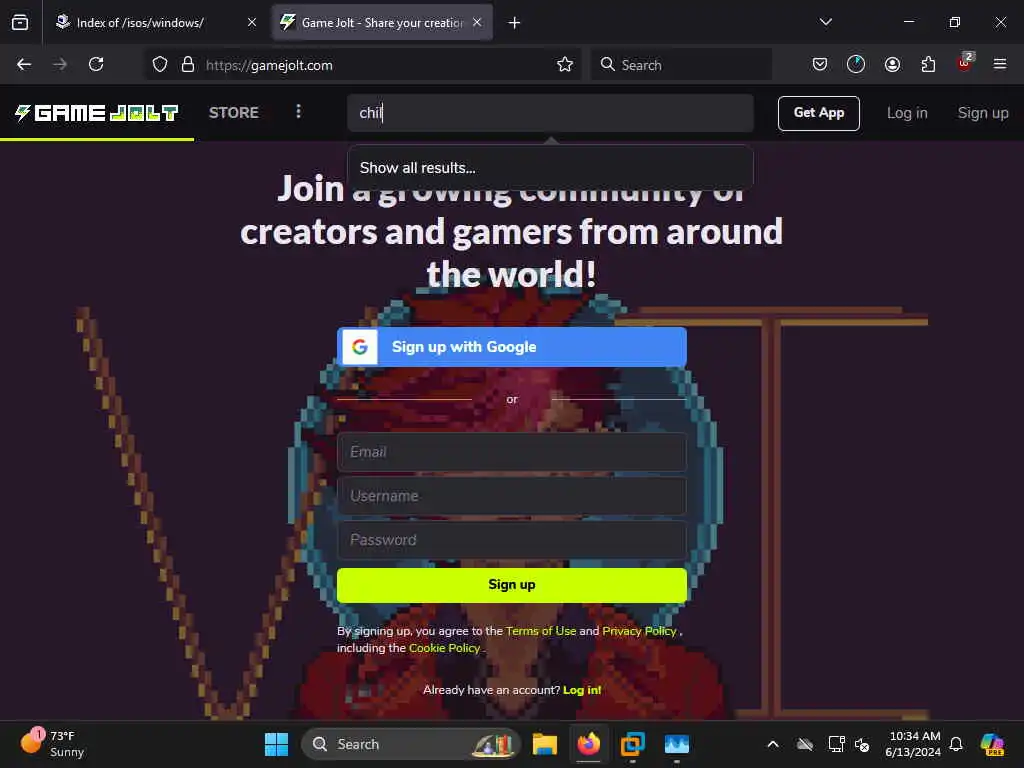This screenshot has height=768, width=1024.
Task: Open the STORE page
Action: (234, 112)
